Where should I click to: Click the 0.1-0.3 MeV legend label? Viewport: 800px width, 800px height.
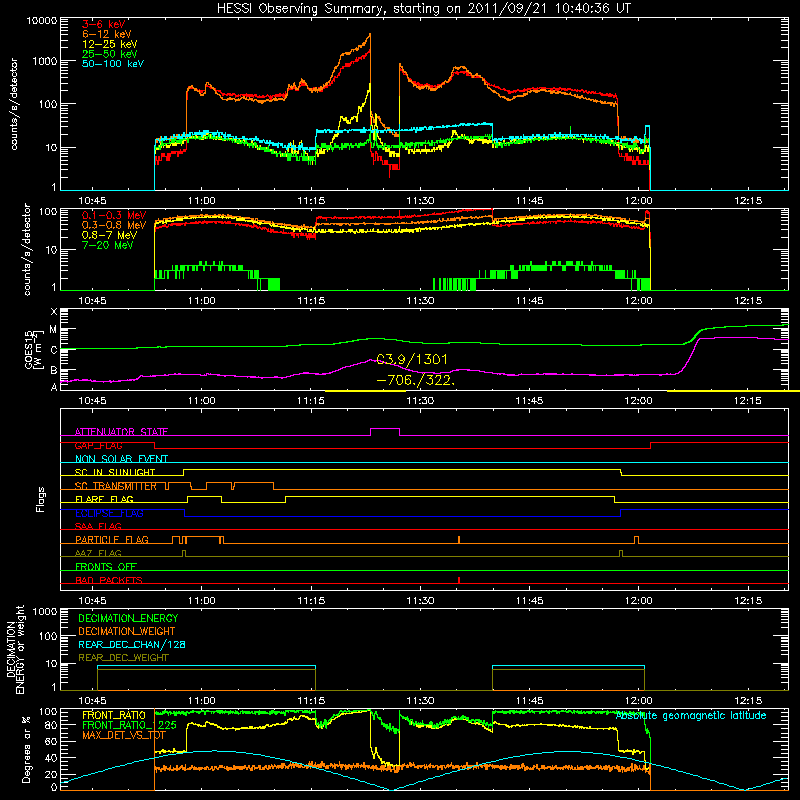[x=114, y=215]
